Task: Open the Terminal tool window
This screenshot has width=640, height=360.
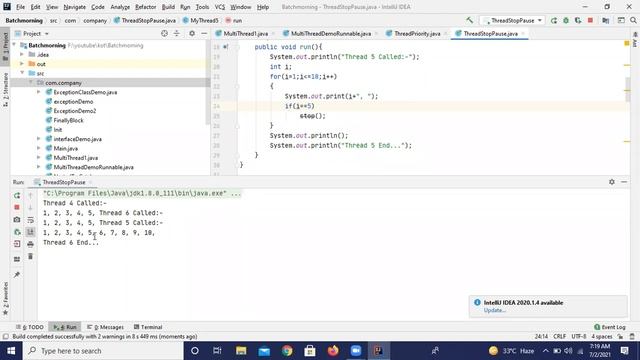Action: point(148,327)
